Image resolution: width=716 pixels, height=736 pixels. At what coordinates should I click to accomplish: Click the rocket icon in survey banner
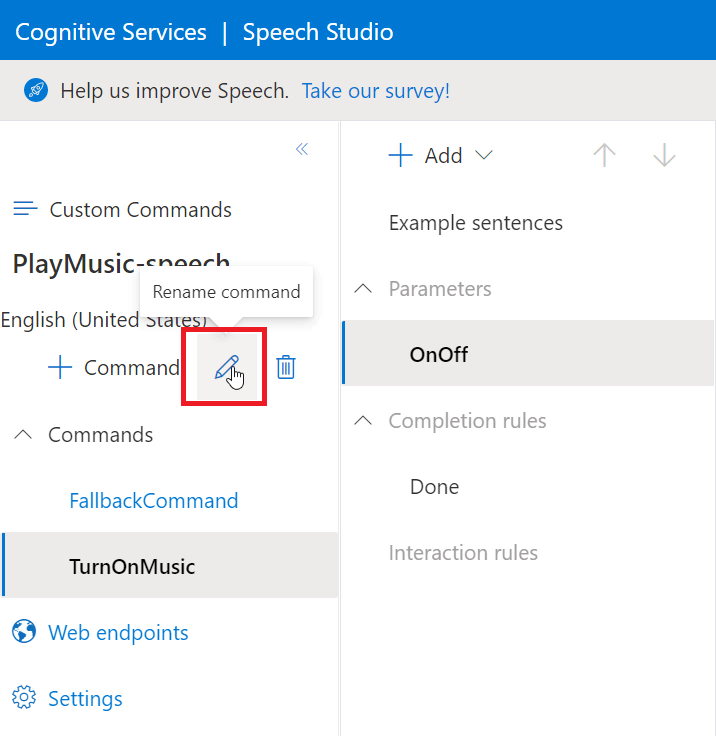pyautogui.click(x=36, y=90)
